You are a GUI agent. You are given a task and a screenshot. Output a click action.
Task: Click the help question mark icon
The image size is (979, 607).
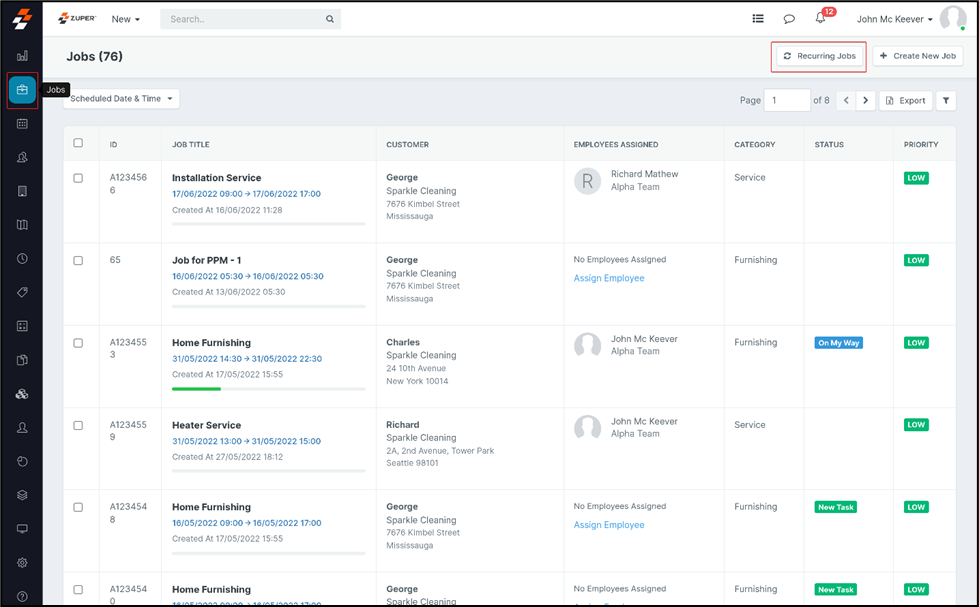[22, 597]
